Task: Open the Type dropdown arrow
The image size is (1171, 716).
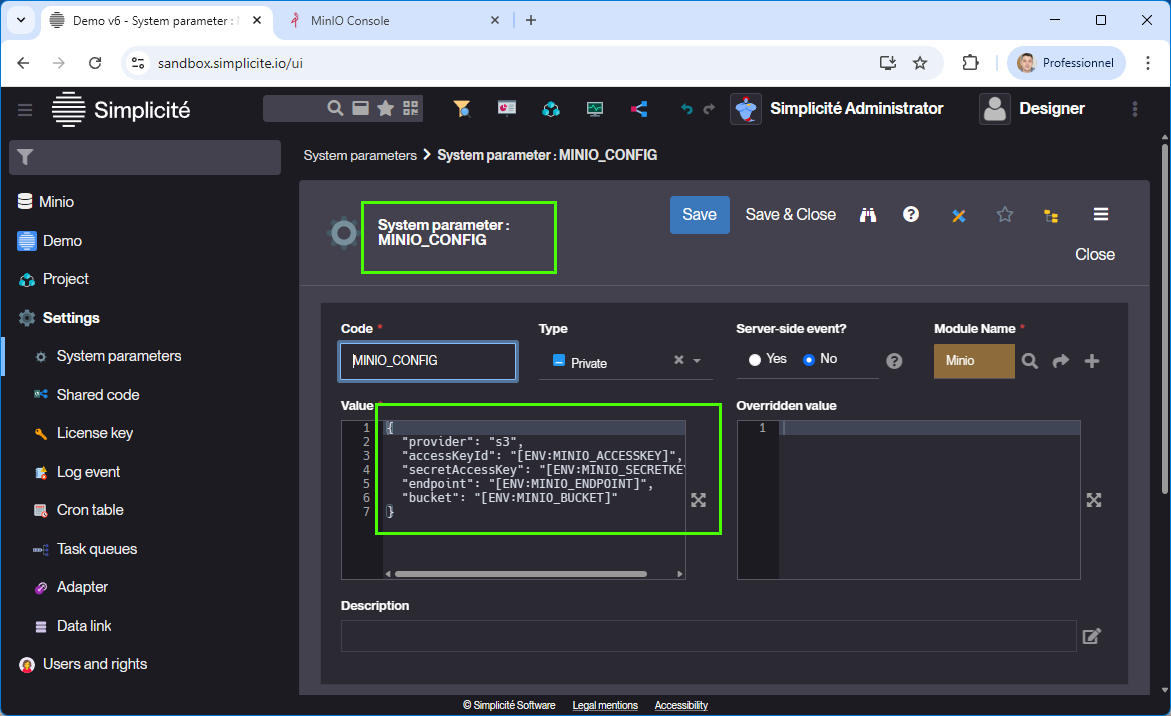Action: pos(697,361)
